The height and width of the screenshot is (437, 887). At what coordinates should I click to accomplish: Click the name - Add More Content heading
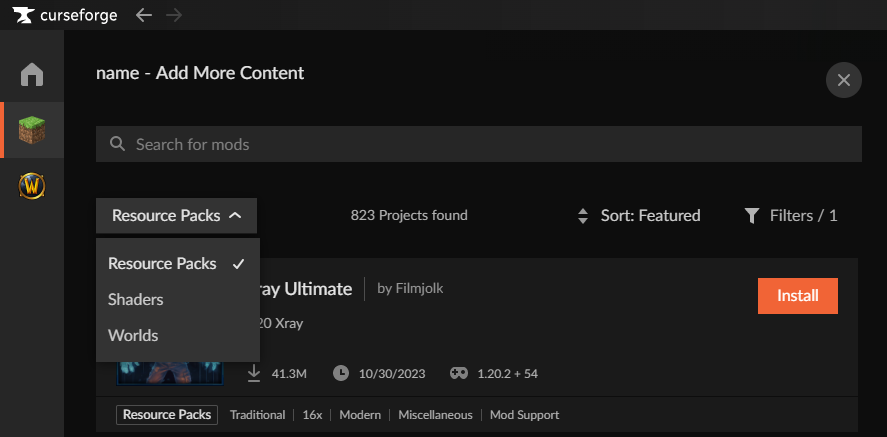pos(200,73)
